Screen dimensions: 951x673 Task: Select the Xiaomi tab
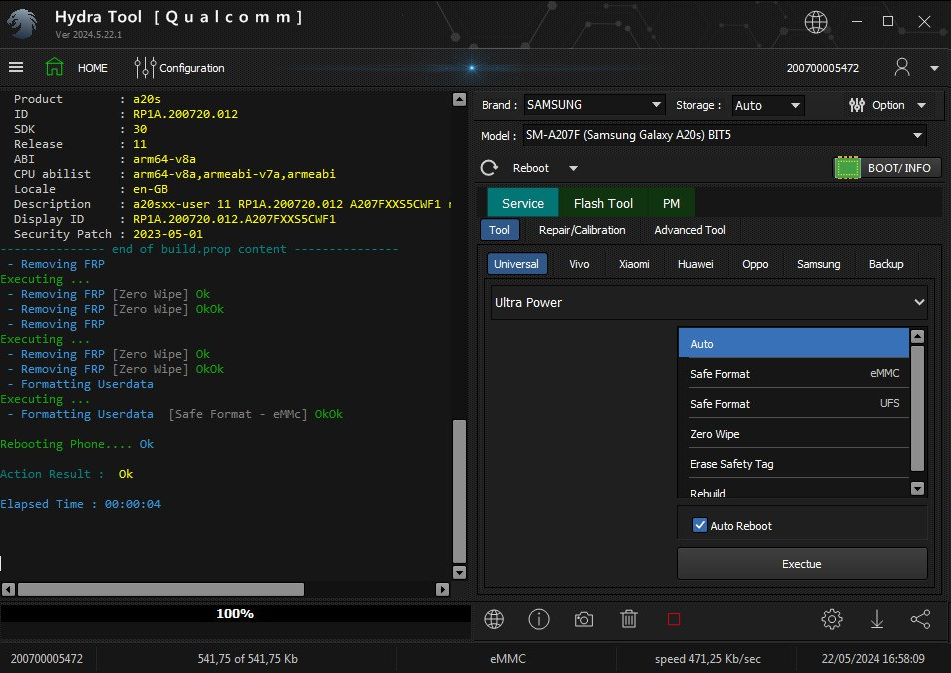pyautogui.click(x=634, y=264)
